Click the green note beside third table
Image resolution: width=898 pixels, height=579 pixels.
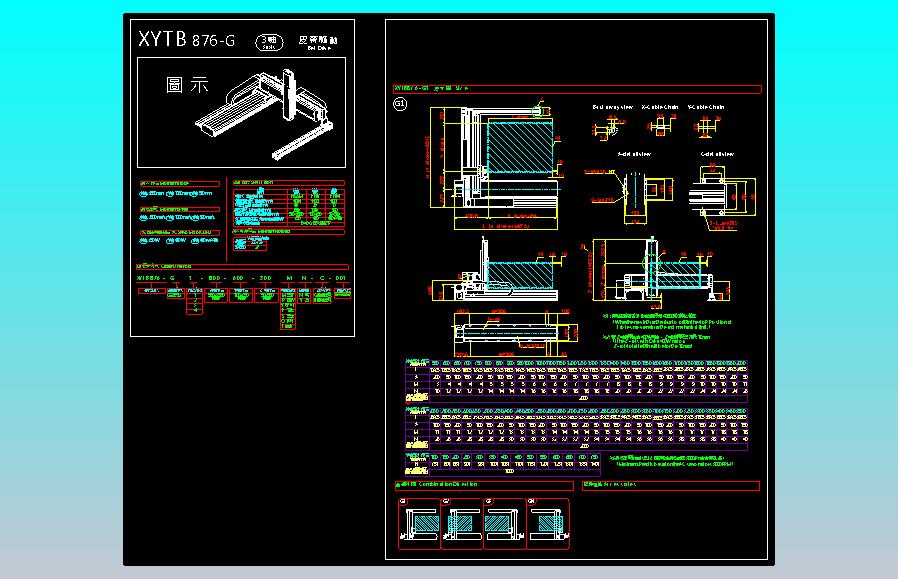[671, 461]
